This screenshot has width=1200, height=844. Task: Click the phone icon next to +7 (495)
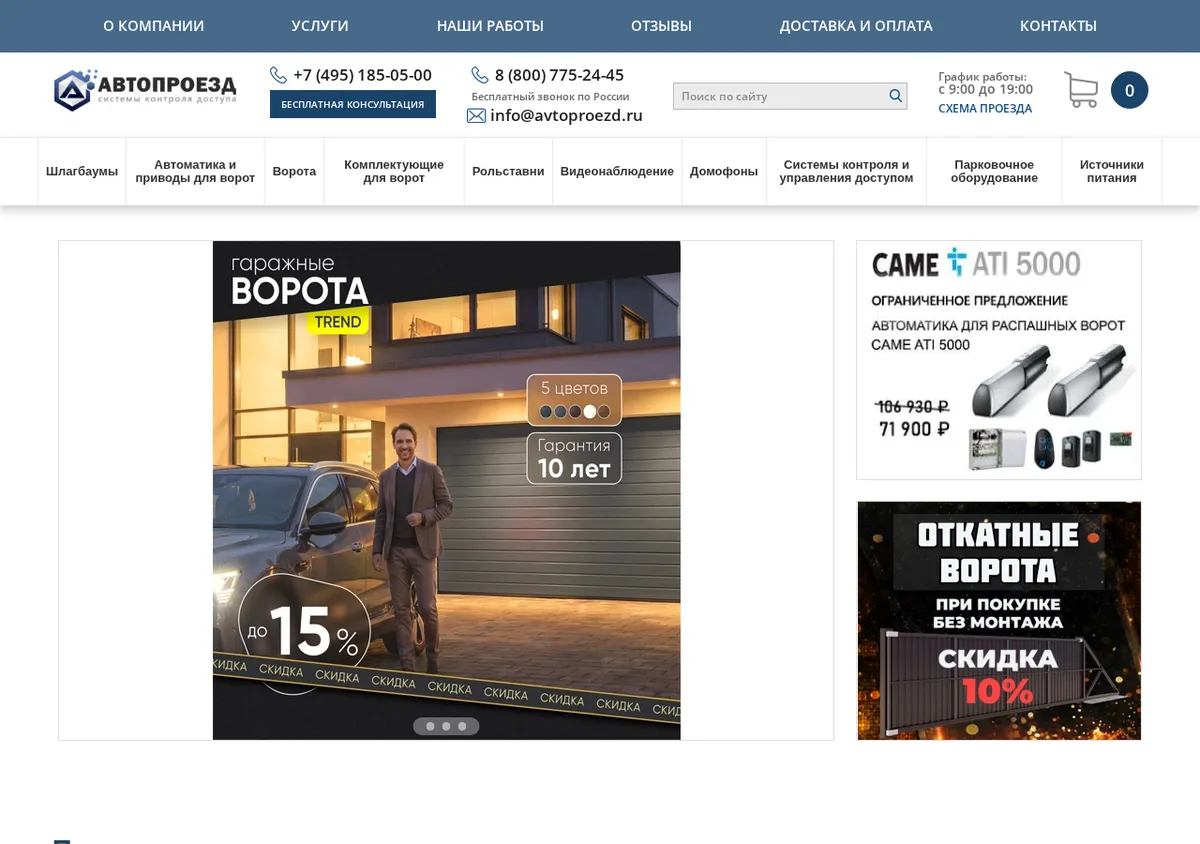[278, 75]
